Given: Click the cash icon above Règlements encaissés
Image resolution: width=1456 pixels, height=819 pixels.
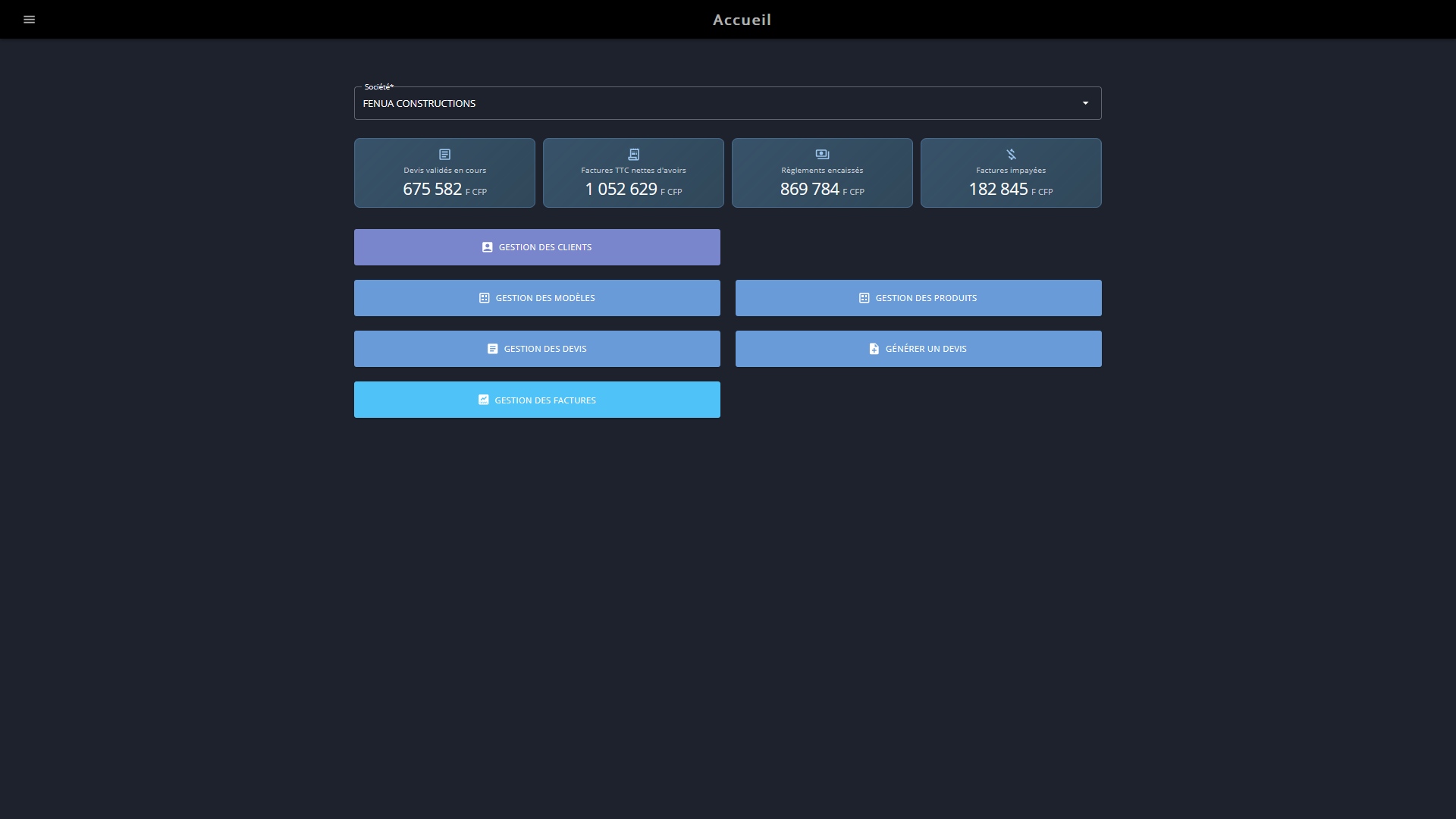Looking at the screenshot, I should [x=822, y=155].
